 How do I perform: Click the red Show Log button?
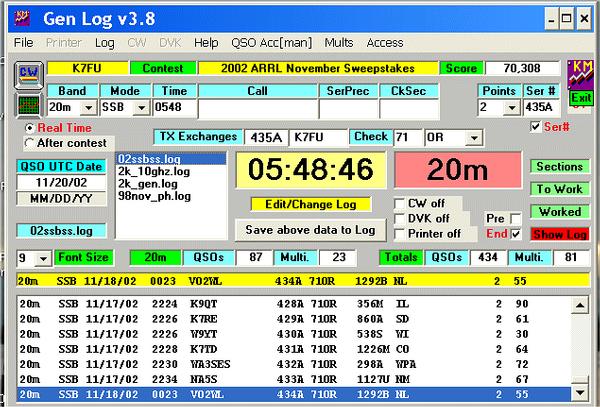(x=559, y=234)
